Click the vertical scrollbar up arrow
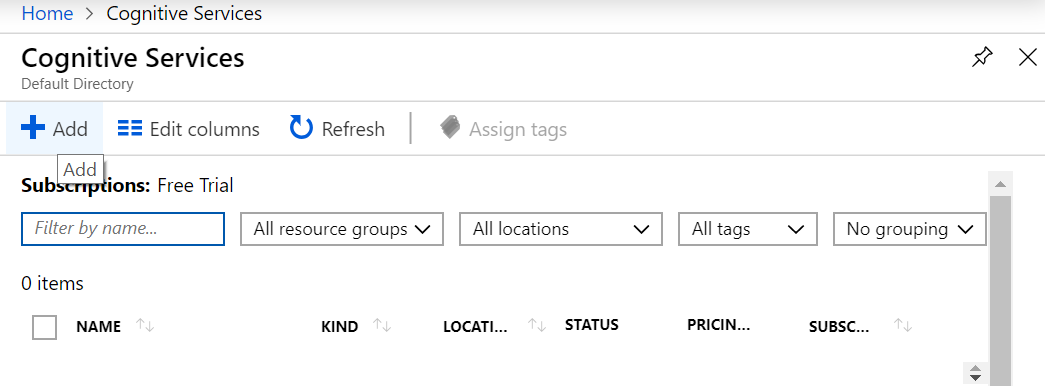 [1000, 183]
